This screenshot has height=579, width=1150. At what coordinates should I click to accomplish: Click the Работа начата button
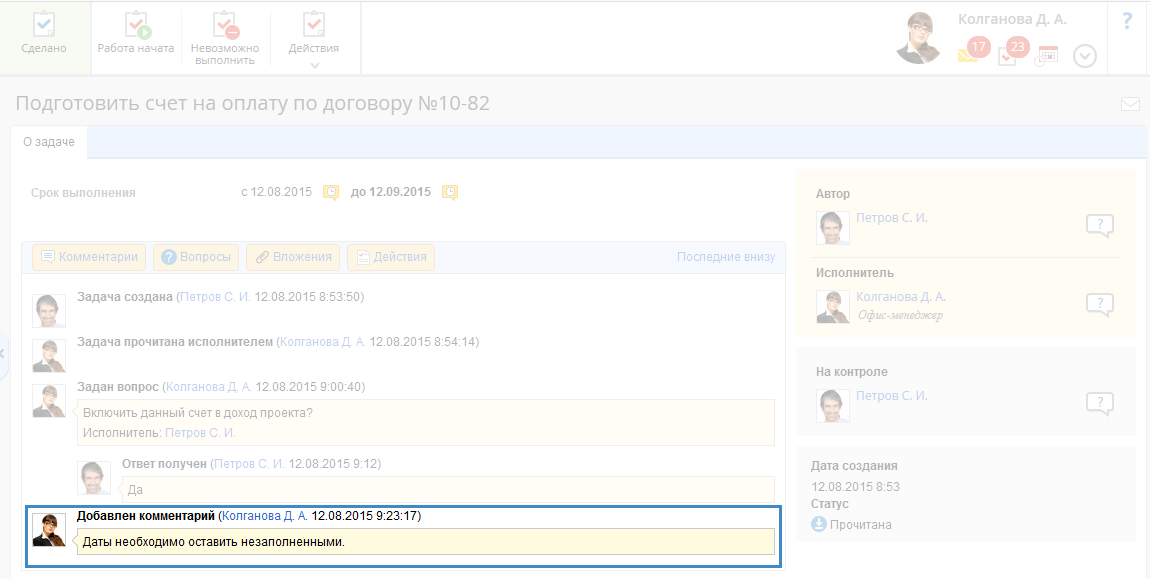coord(136,37)
